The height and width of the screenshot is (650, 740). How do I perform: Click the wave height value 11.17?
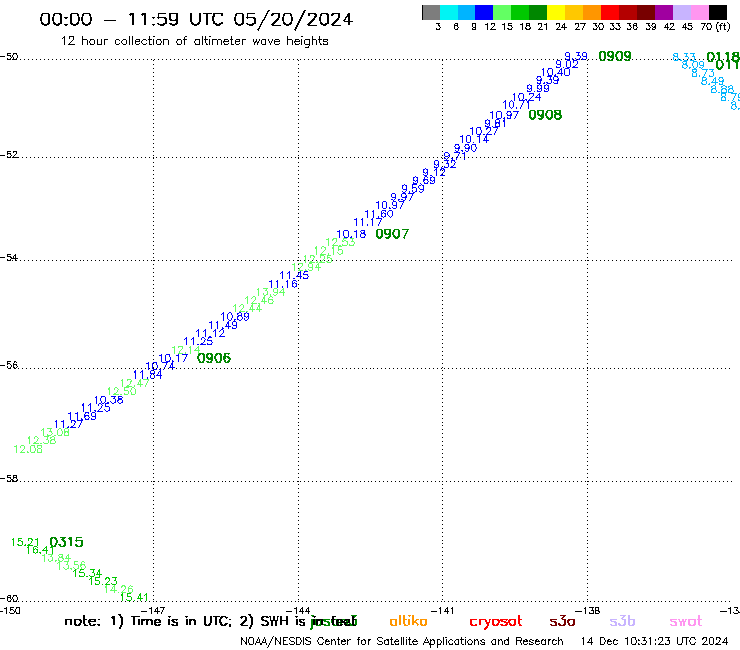pyautogui.click(x=368, y=222)
